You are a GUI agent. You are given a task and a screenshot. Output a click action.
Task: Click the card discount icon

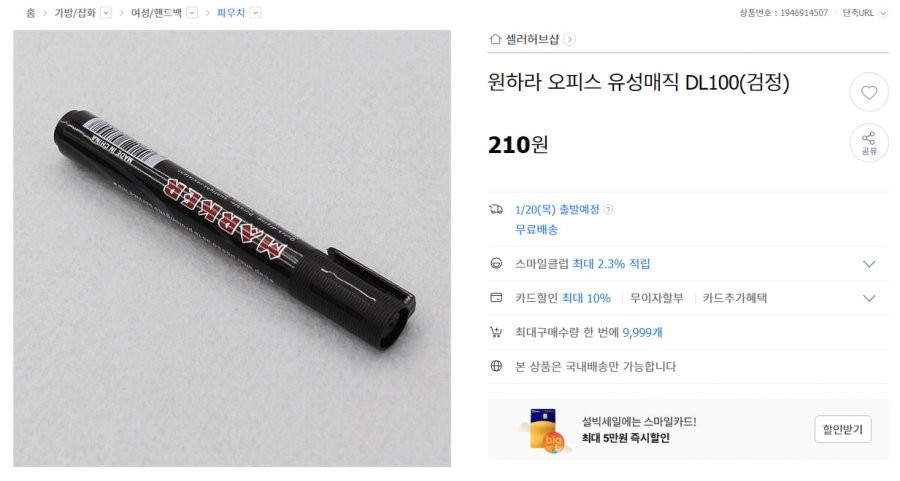[x=496, y=298]
